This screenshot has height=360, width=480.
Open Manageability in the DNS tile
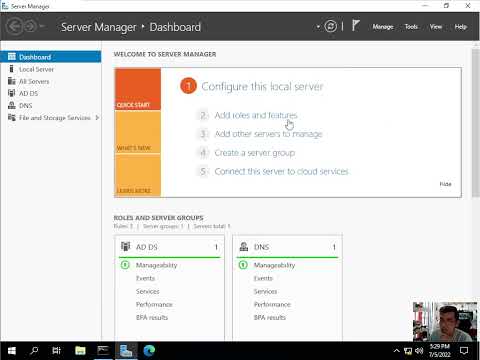[274, 265]
